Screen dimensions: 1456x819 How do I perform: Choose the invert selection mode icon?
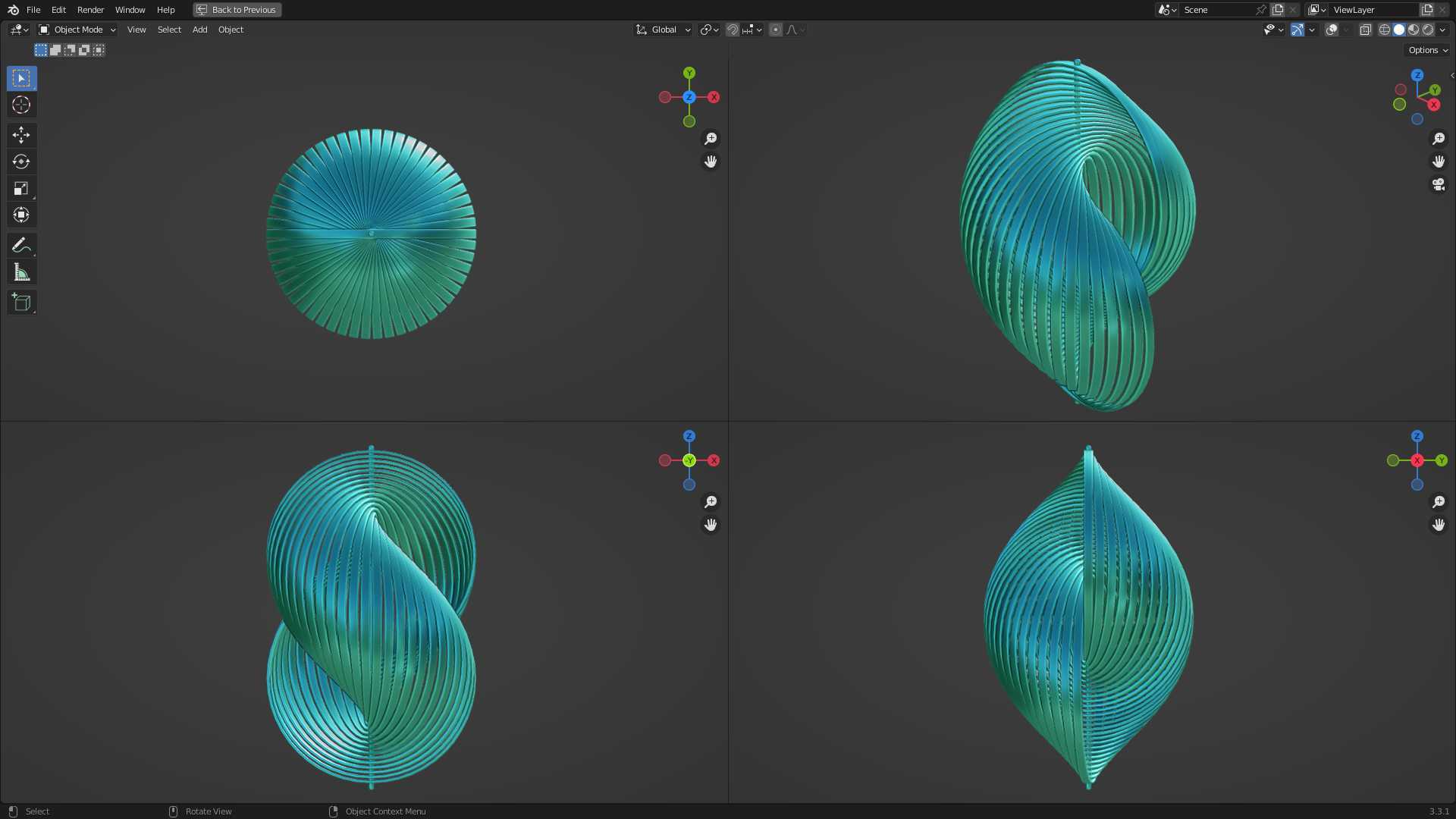tap(84, 50)
